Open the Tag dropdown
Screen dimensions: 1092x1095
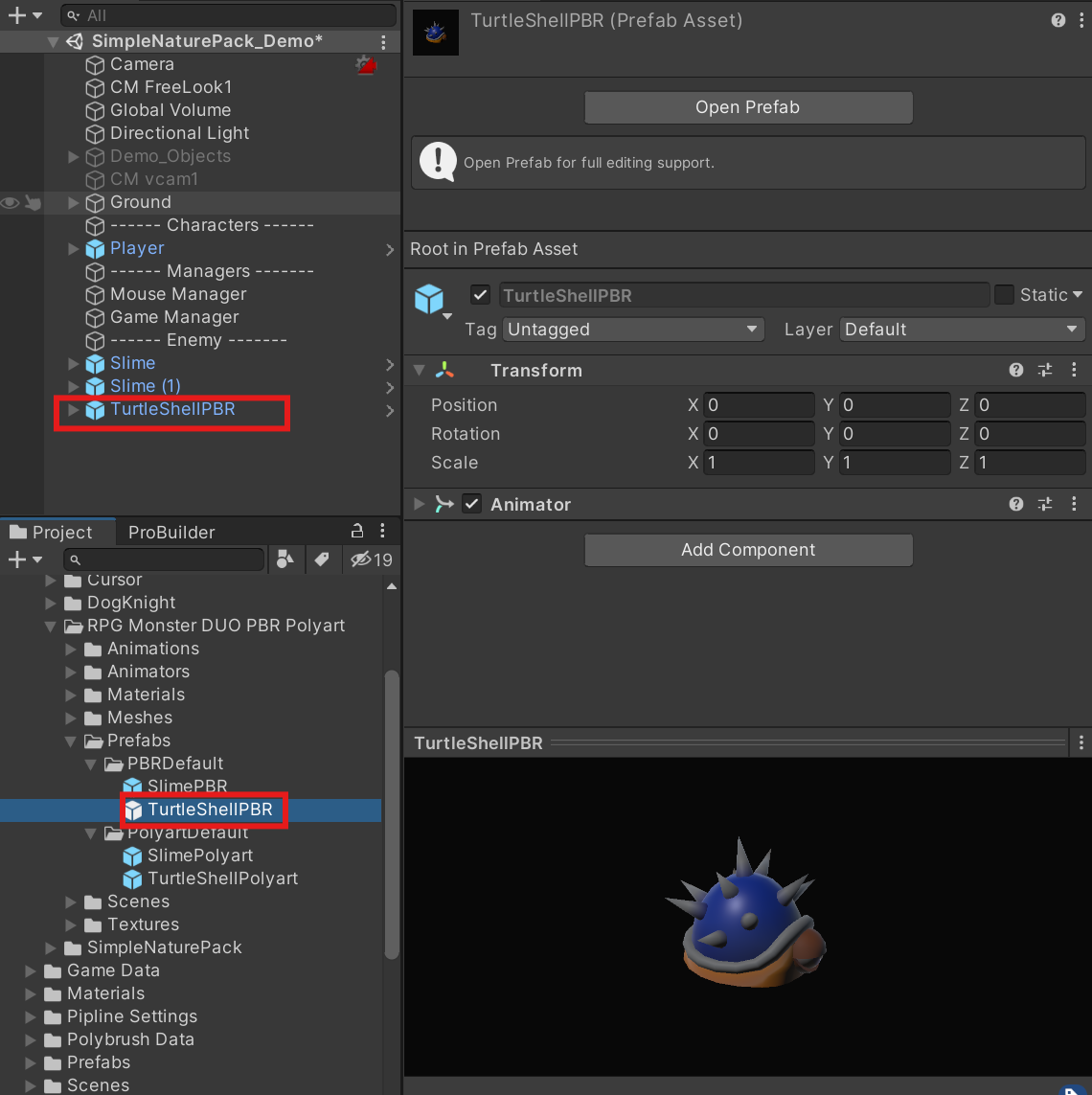click(633, 329)
